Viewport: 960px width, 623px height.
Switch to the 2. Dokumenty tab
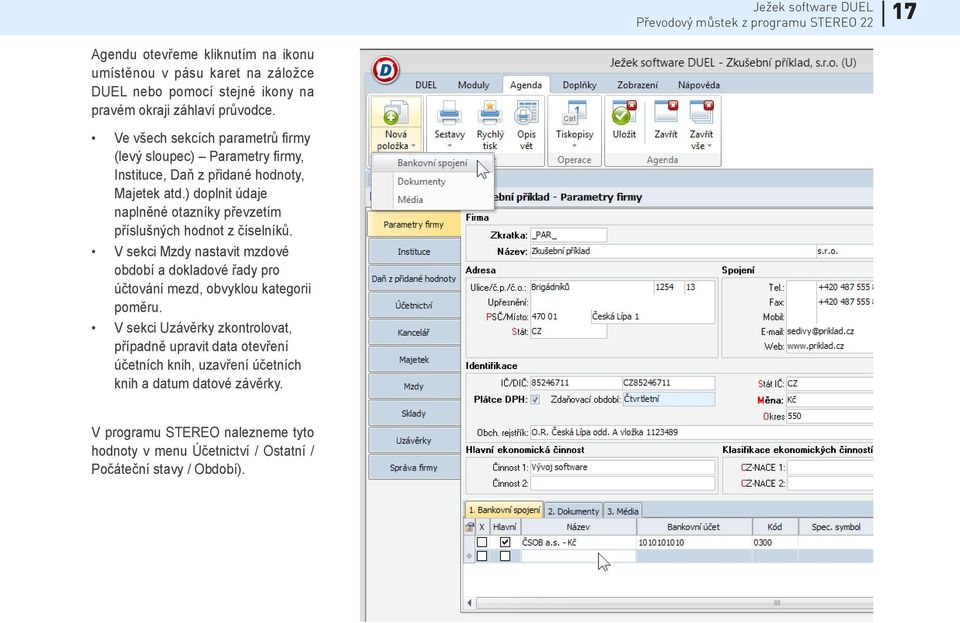(x=573, y=511)
